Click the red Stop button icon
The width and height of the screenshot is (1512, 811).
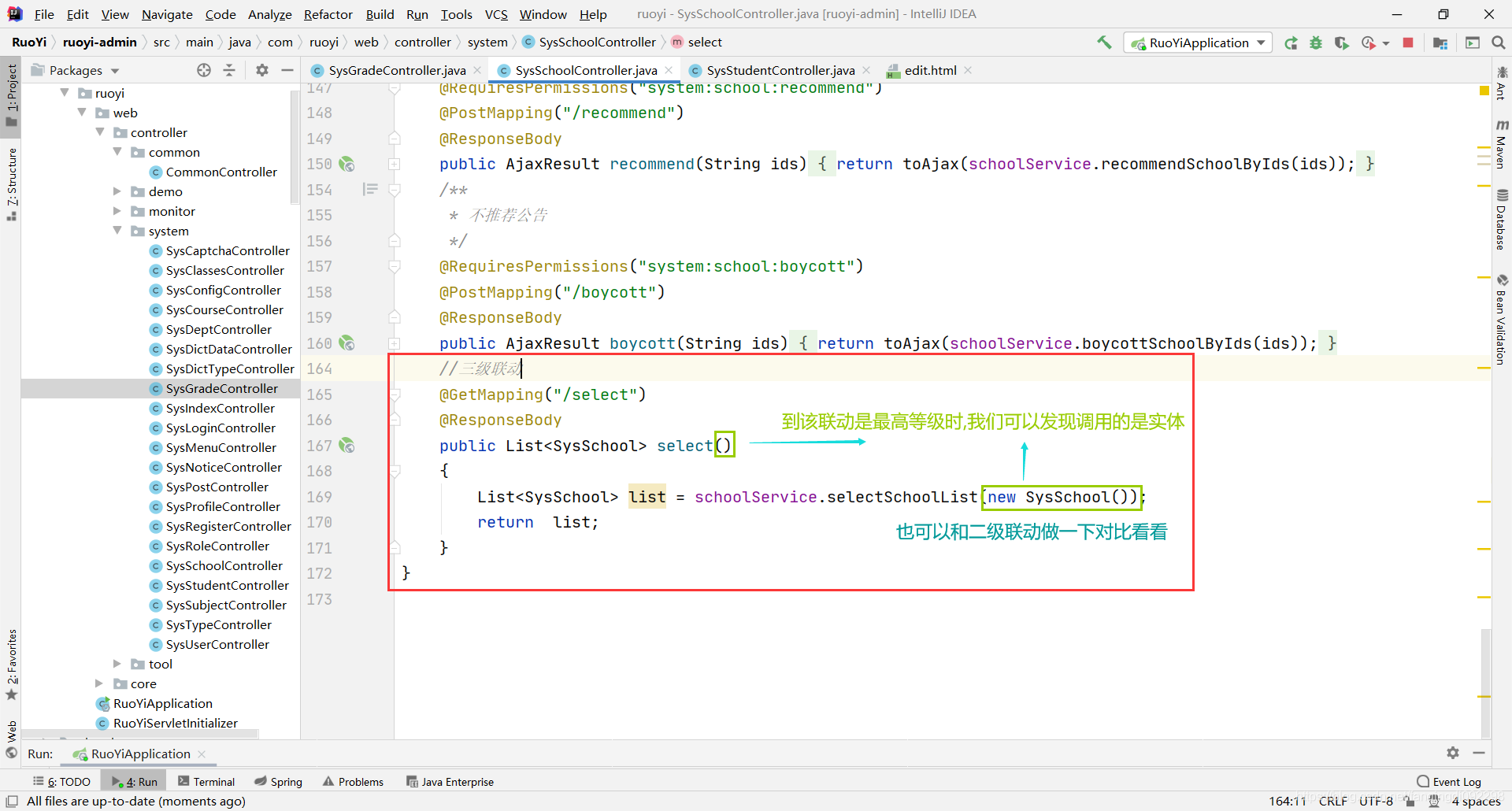(1408, 43)
